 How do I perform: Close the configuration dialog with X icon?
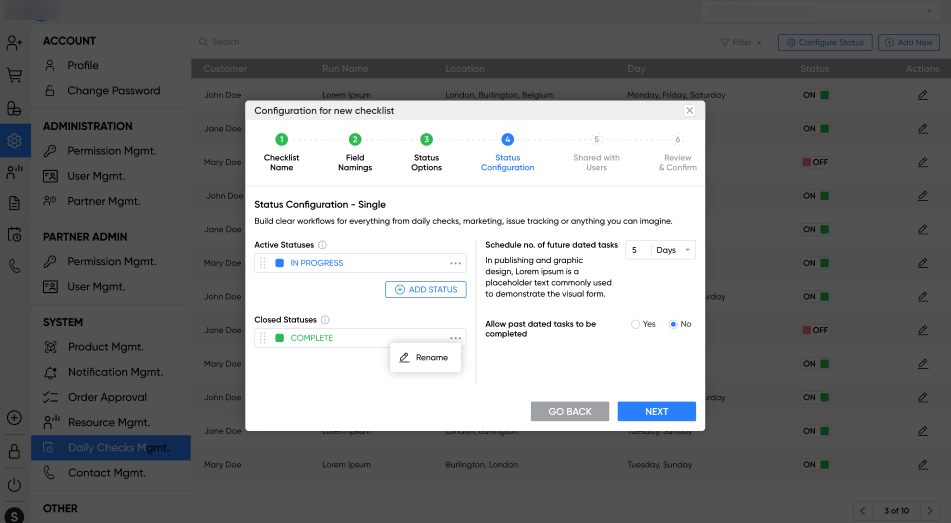point(689,111)
